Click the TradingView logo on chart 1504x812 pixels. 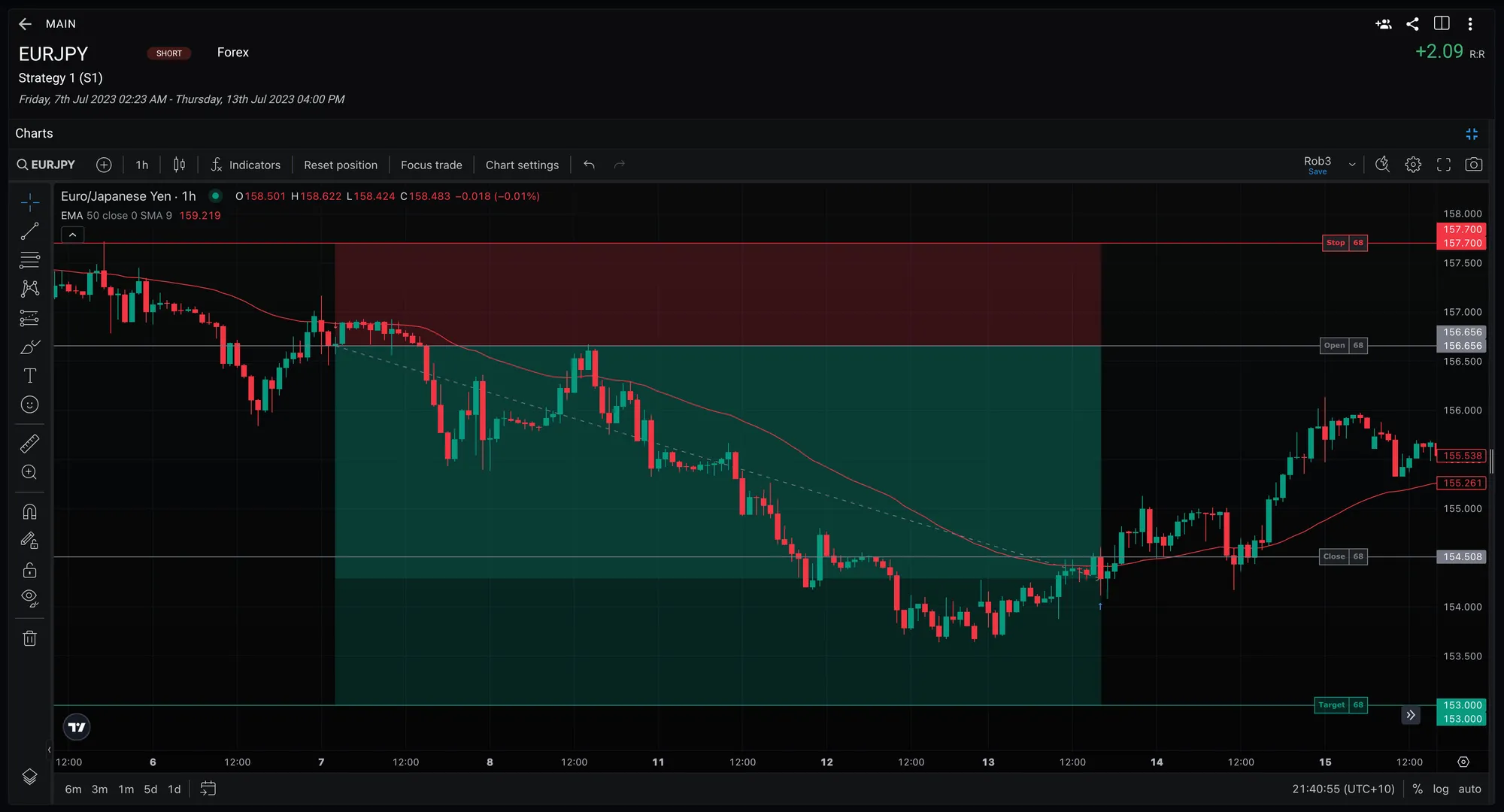pos(77,727)
